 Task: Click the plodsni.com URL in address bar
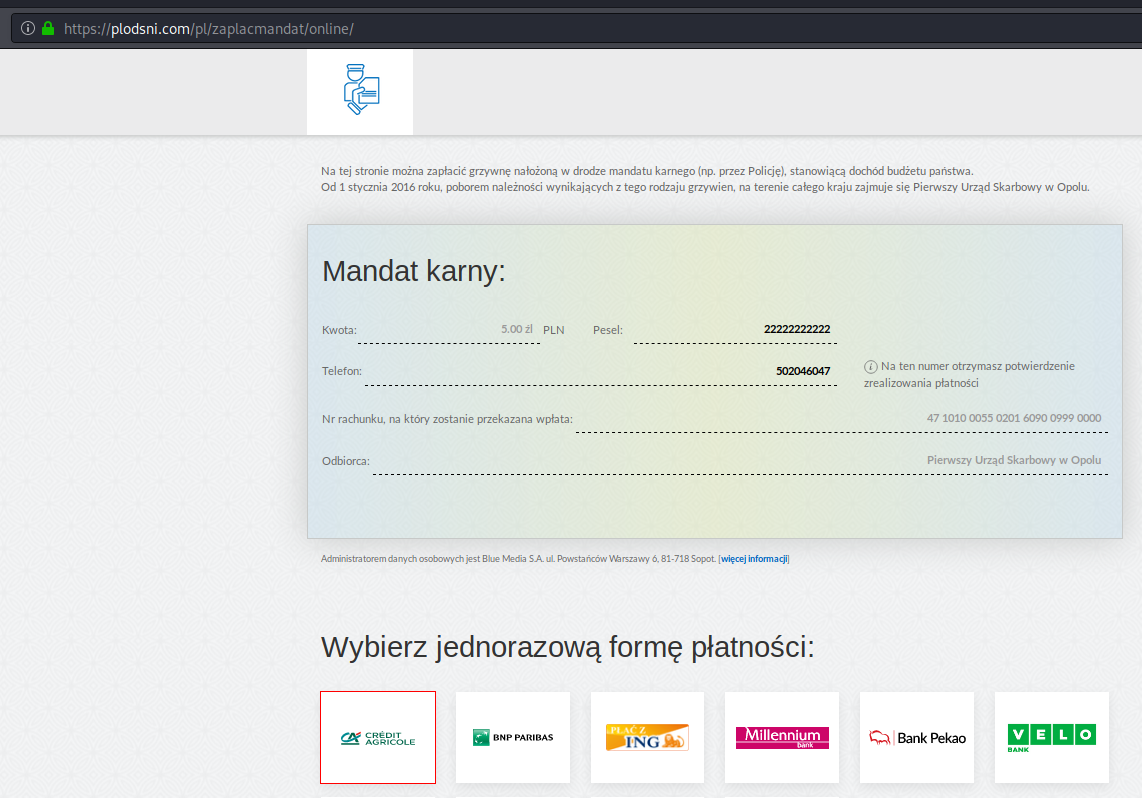[208, 28]
